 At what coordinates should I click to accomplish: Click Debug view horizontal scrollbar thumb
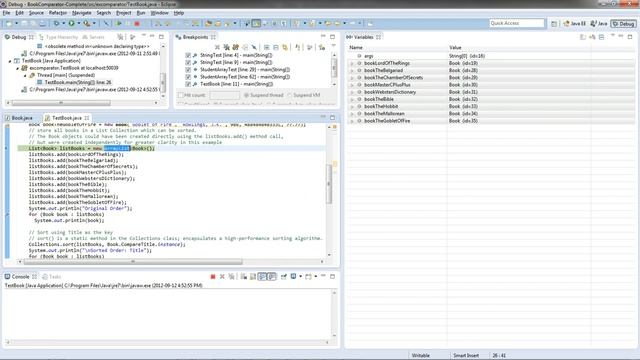pos(61,103)
